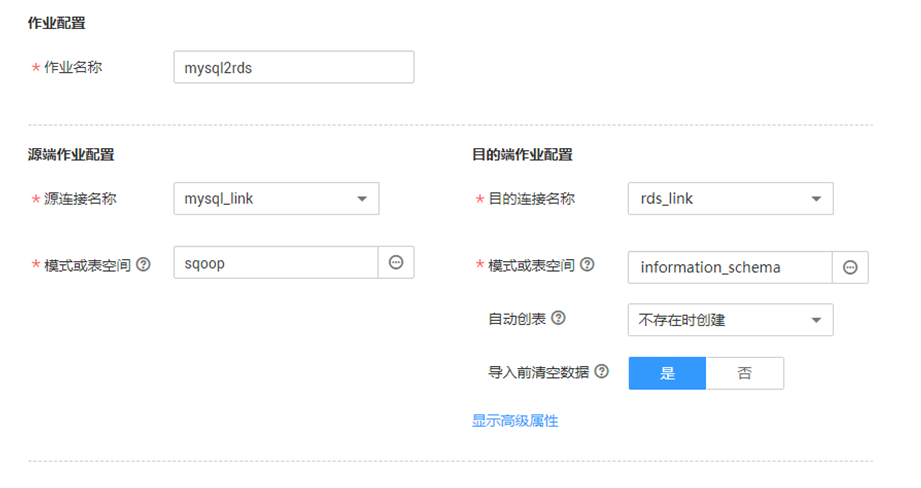The height and width of the screenshot is (488, 921).
Task: Select 是 for 导入前清空数据
Action: (x=667, y=373)
